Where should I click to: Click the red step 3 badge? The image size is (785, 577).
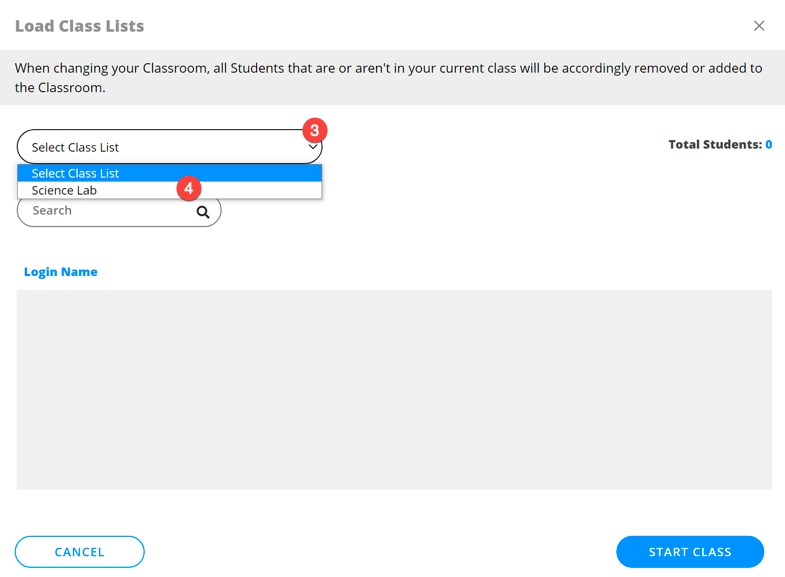pos(315,131)
